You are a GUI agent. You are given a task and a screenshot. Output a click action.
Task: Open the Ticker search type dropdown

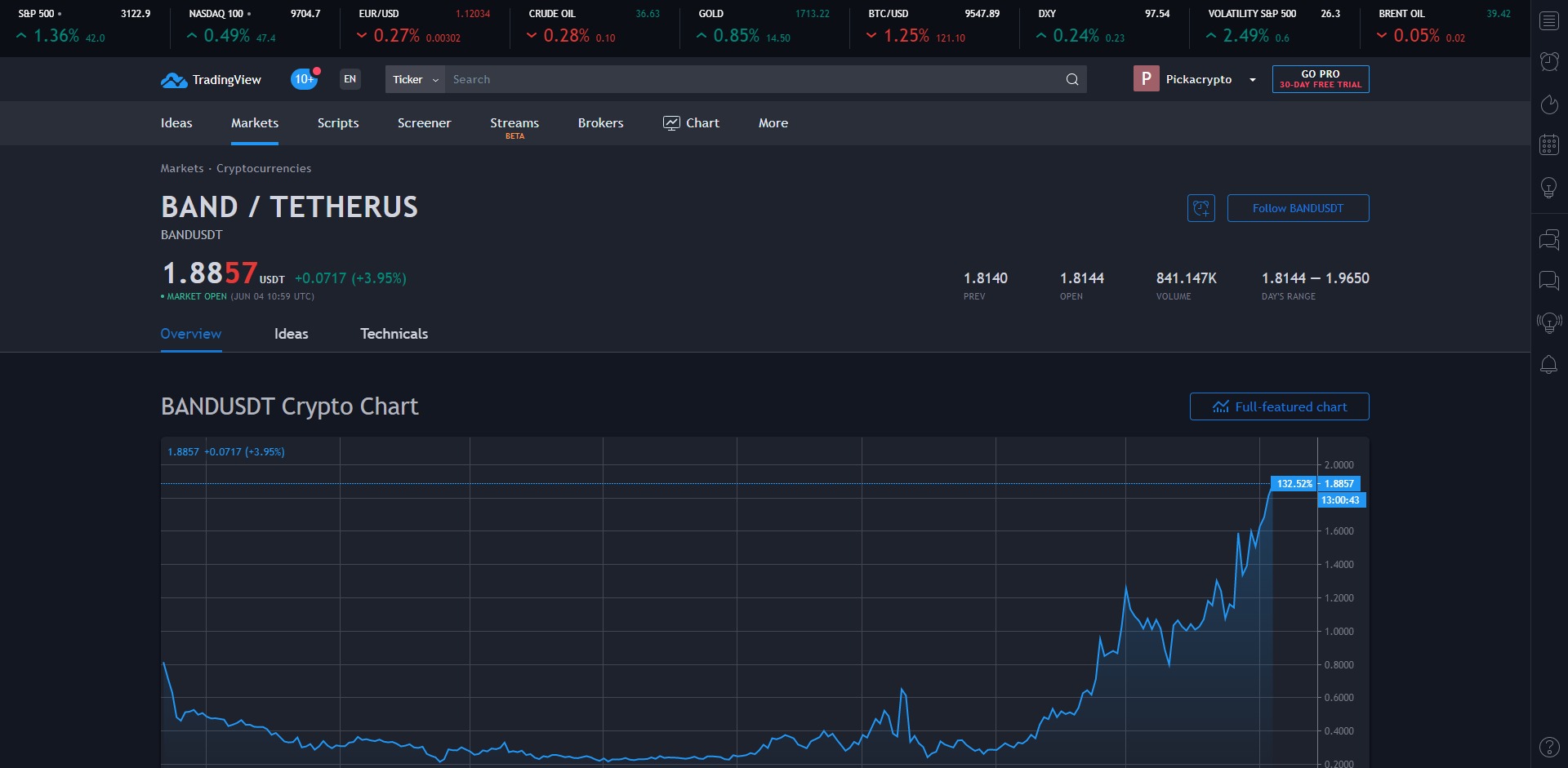415,79
